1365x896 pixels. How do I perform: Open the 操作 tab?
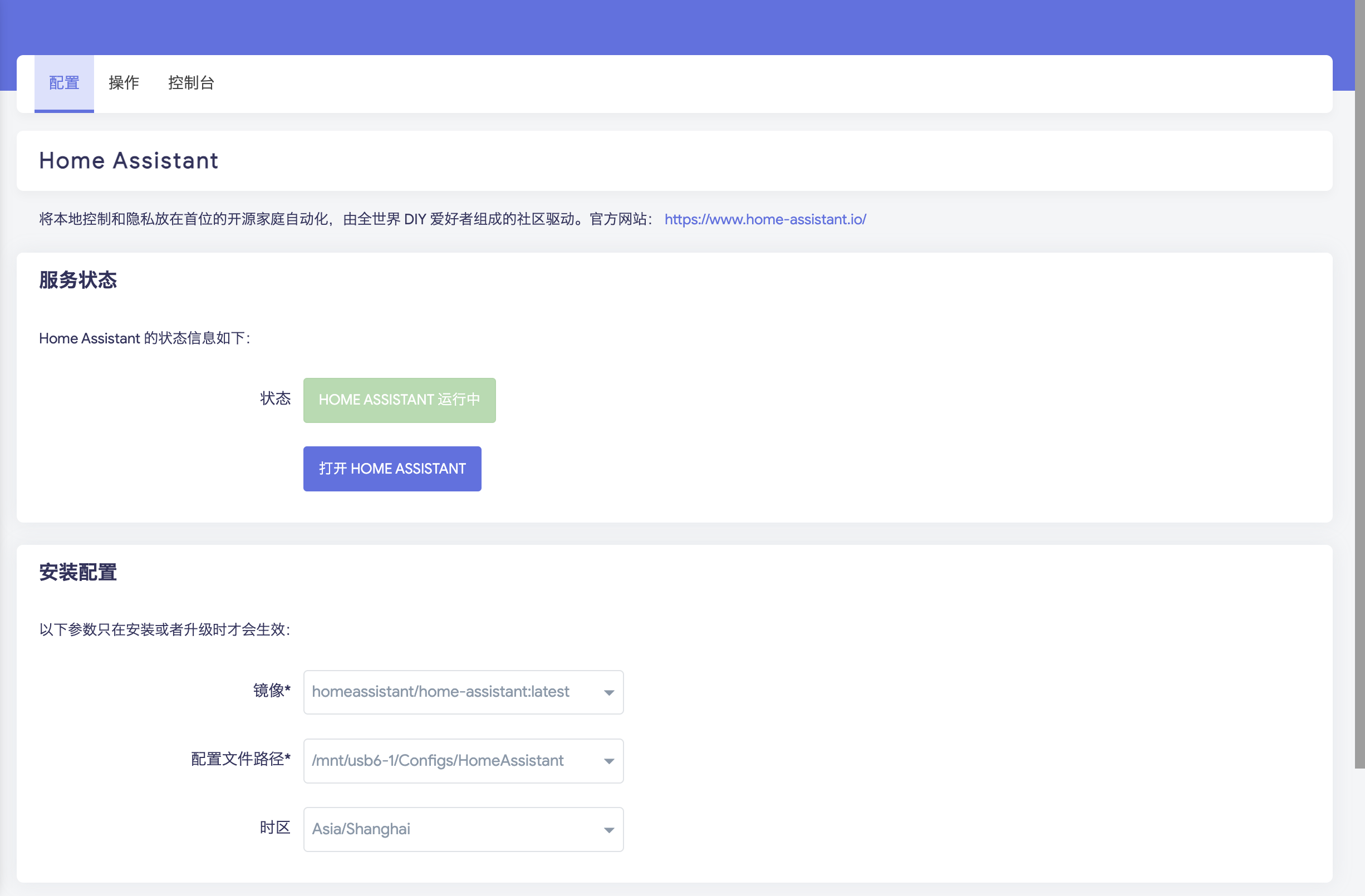click(x=124, y=83)
